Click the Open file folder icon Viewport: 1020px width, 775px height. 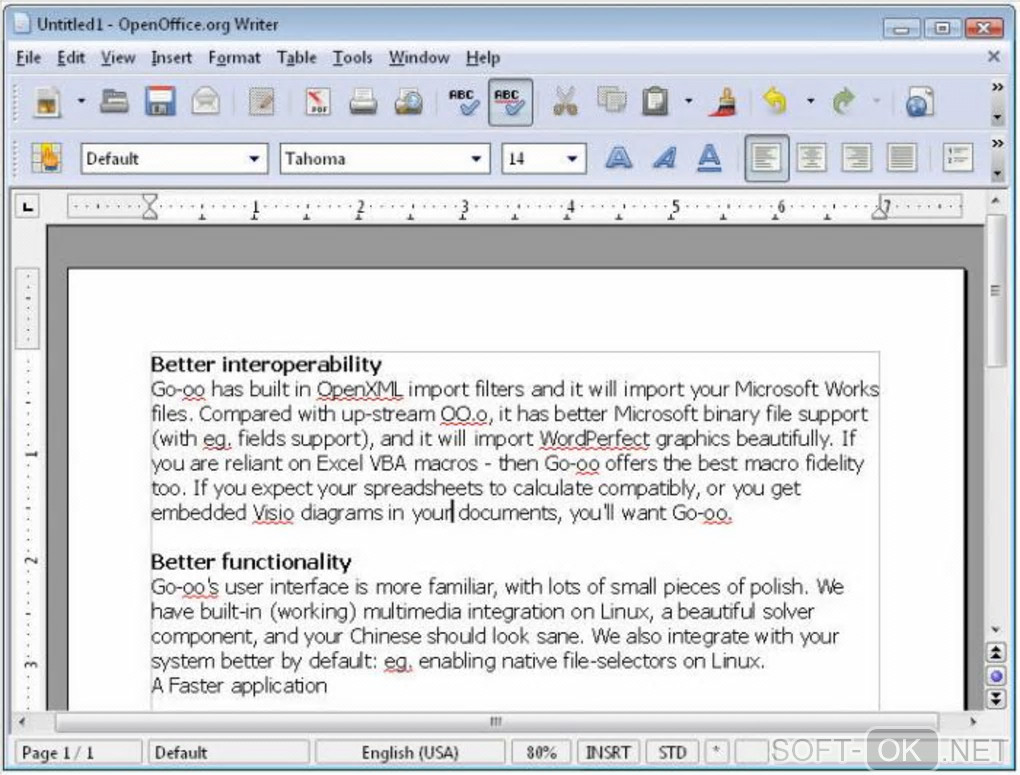tap(114, 102)
